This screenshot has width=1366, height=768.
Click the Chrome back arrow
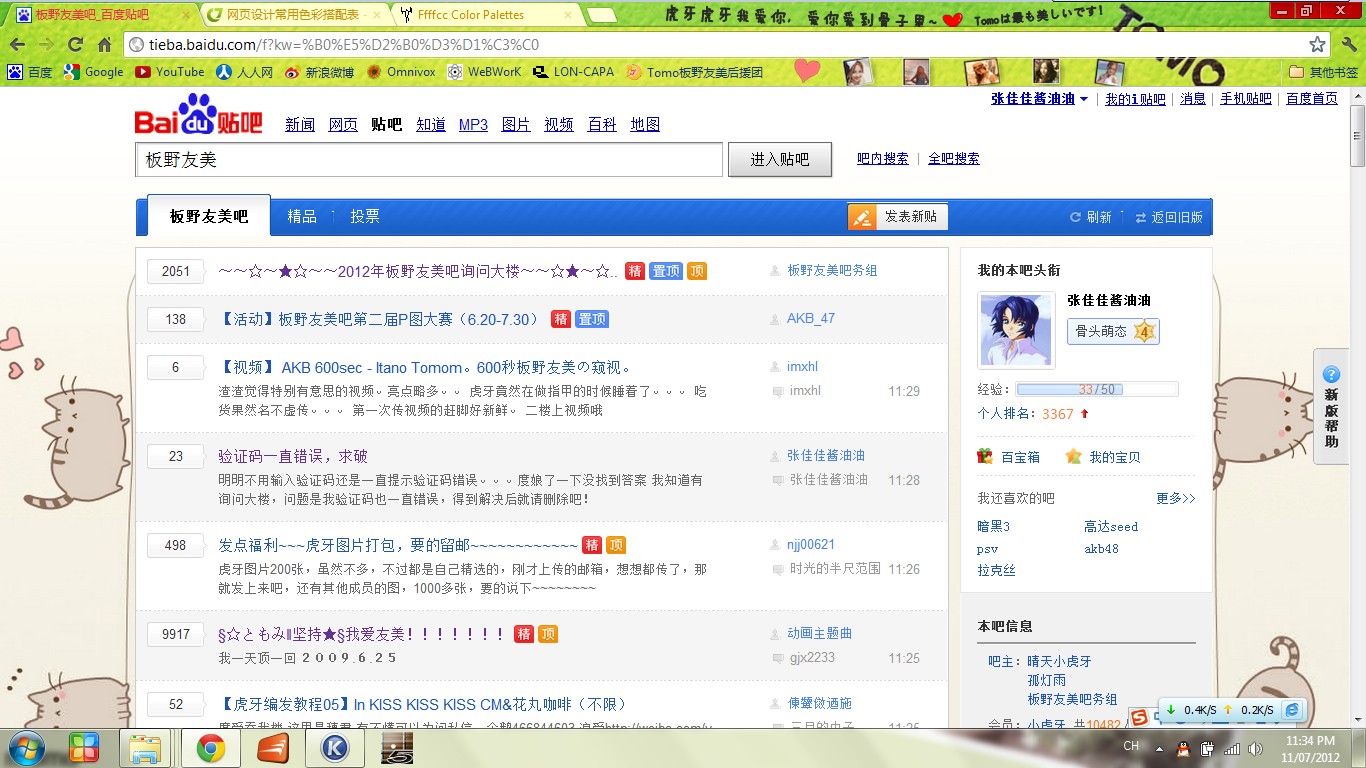point(18,45)
